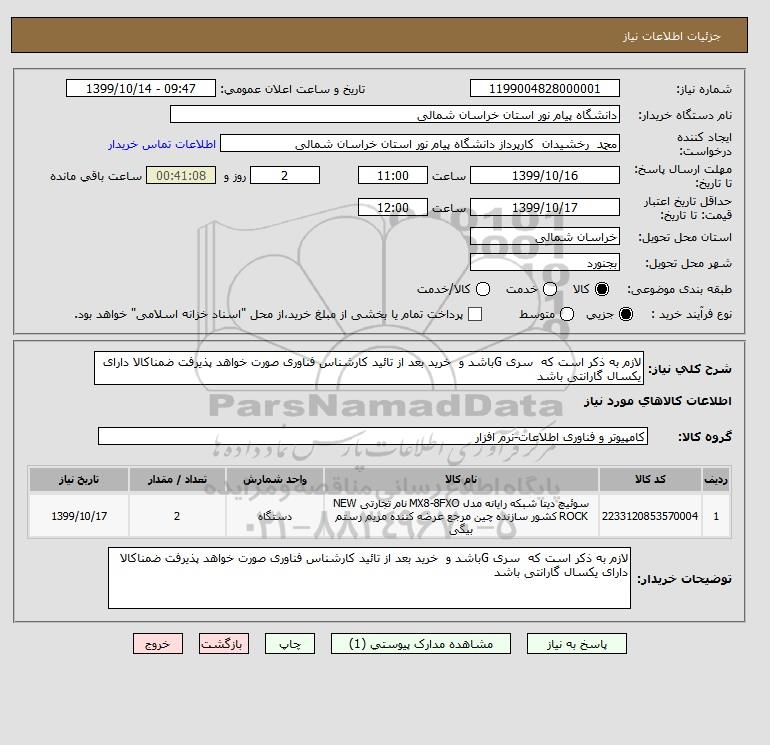Click the تعداد / مقدار column header
770x745 pixels.
pyautogui.click(x=177, y=479)
